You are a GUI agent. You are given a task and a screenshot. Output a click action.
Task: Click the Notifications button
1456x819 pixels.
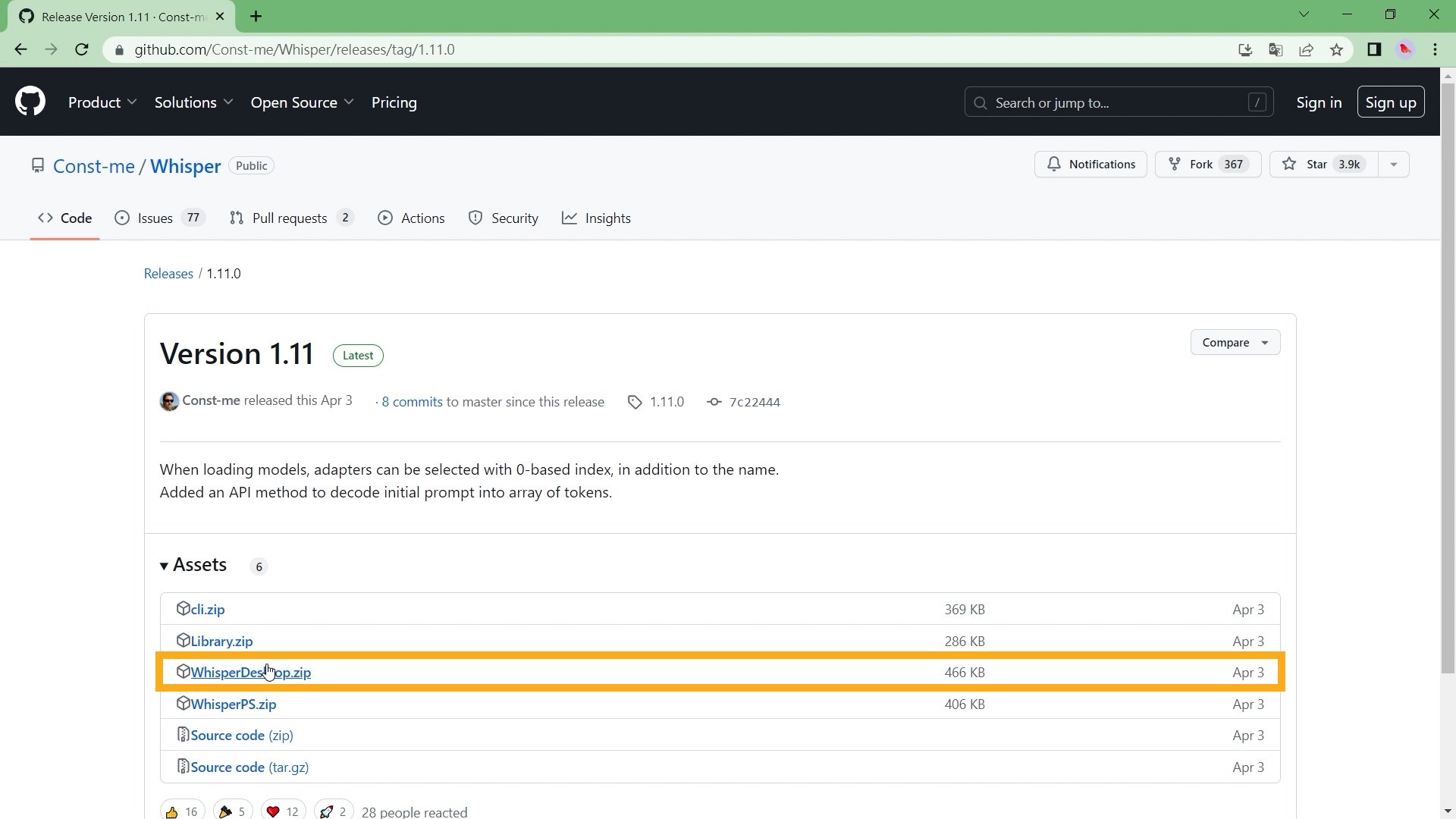(x=1090, y=165)
